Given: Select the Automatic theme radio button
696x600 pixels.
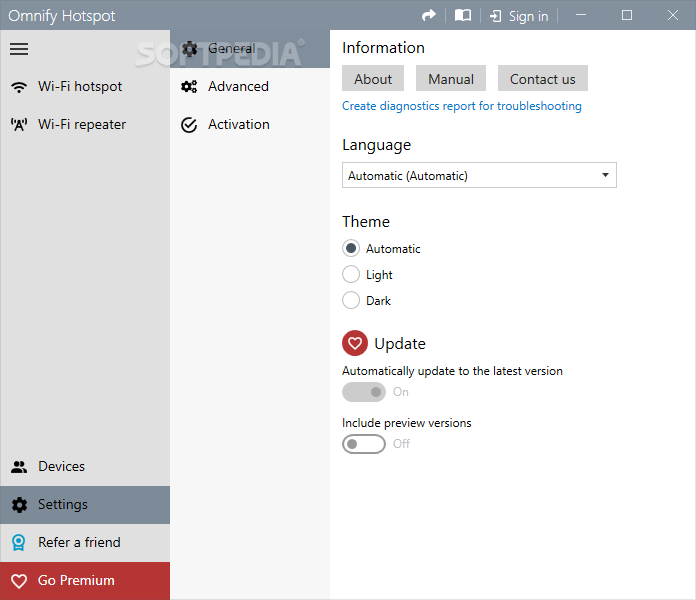Looking at the screenshot, I should click(351, 249).
